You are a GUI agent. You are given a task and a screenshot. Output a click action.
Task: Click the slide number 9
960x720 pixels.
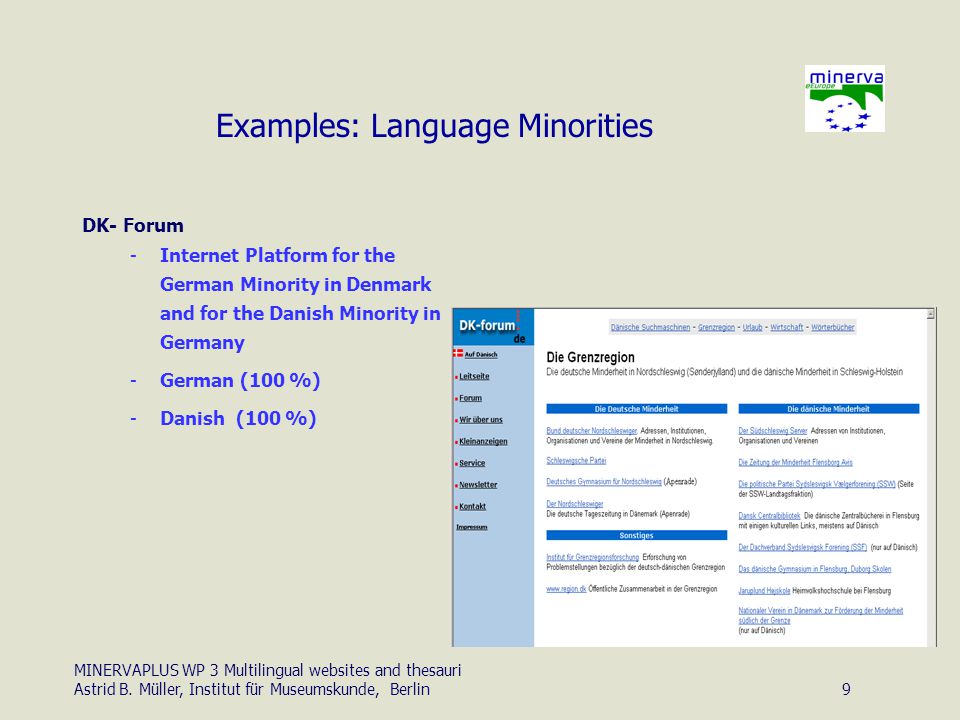click(x=846, y=689)
